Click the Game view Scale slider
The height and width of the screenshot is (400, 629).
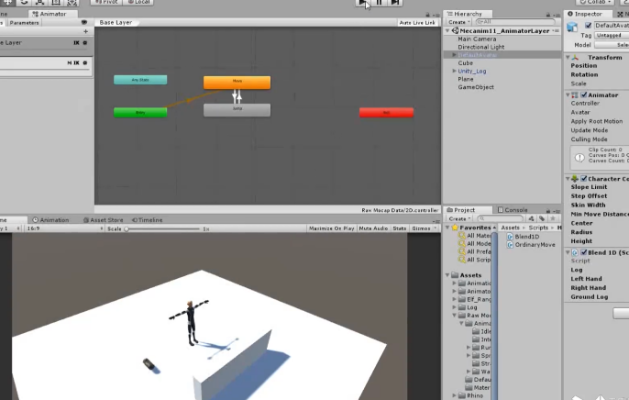coord(162,229)
